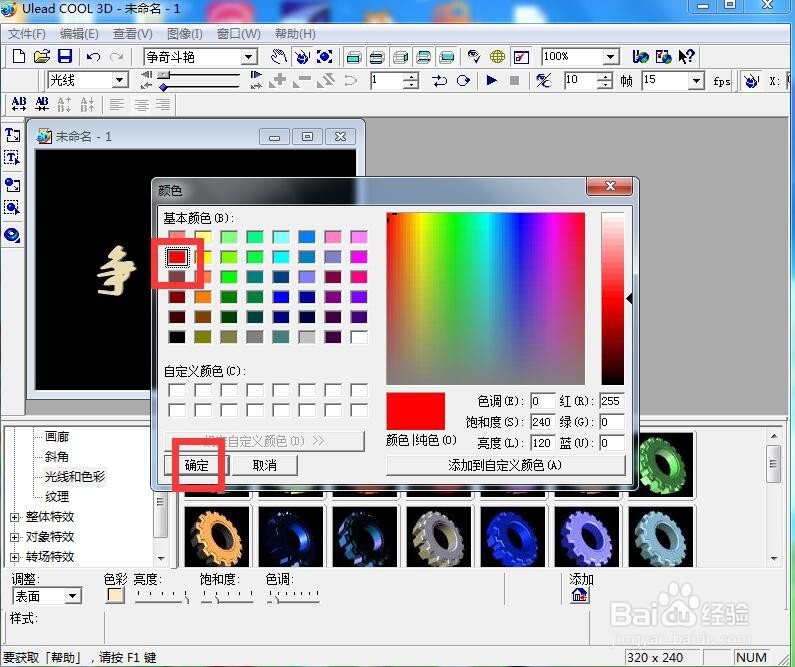Select the red basic color swatch
This screenshot has width=795, height=667.
[x=177, y=257]
